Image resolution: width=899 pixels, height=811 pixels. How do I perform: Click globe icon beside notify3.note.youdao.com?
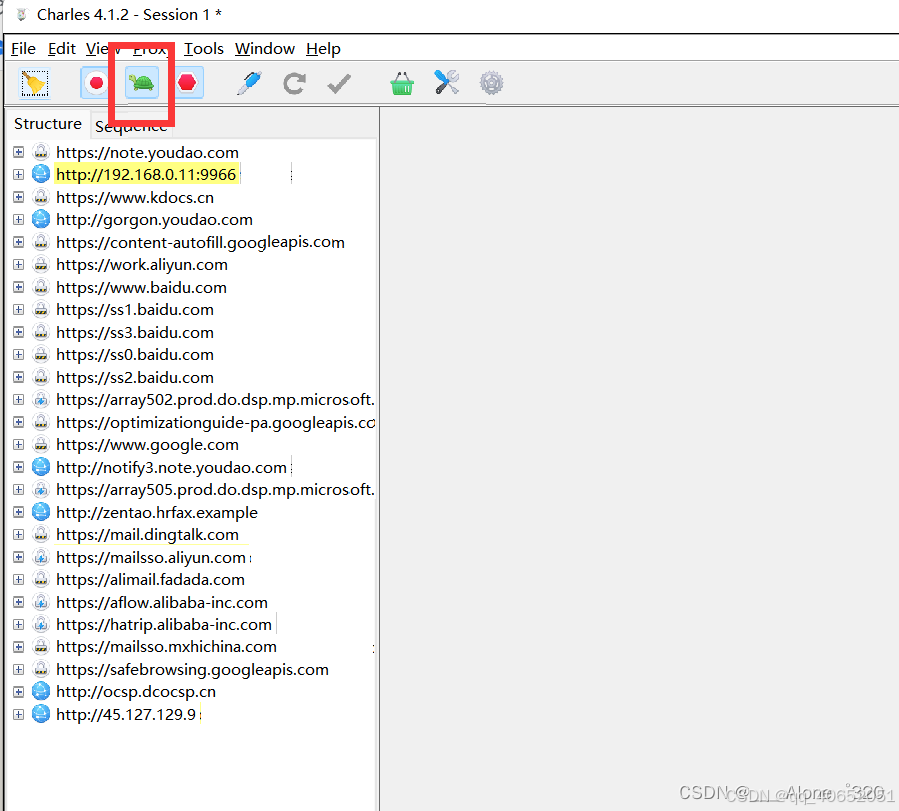click(x=41, y=467)
